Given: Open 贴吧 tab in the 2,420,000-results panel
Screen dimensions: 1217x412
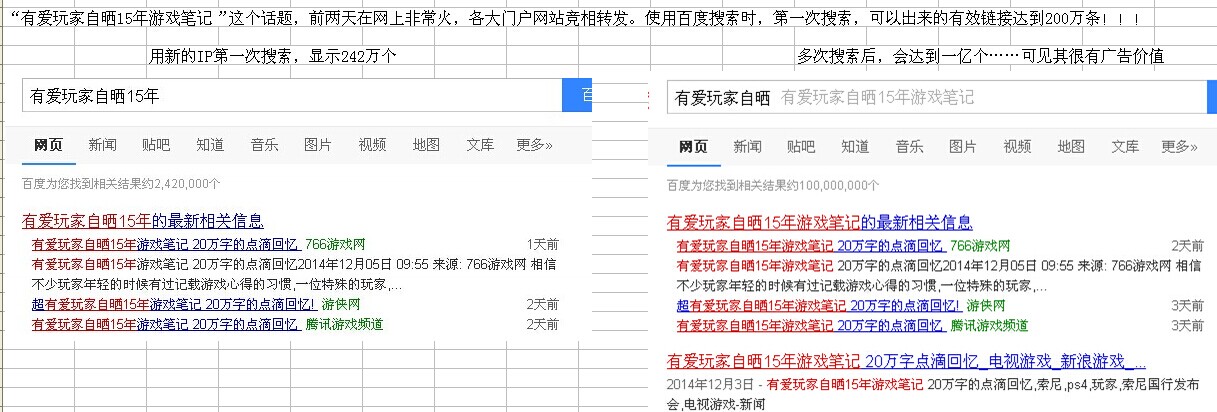Looking at the screenshot, I should pos(156,145).
